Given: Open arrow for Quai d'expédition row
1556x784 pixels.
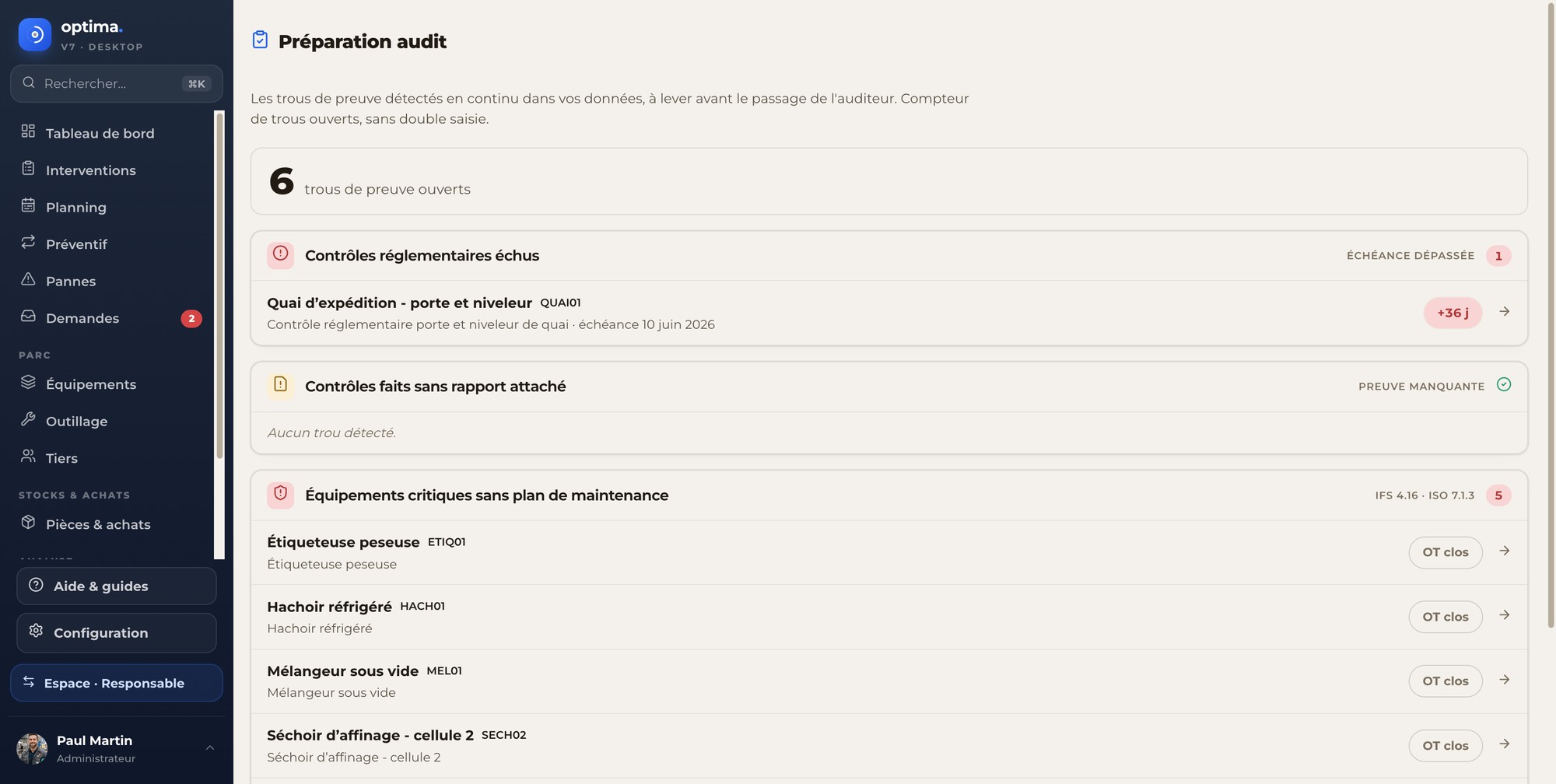Looking at the screenshot, I should pos(1505,312).
